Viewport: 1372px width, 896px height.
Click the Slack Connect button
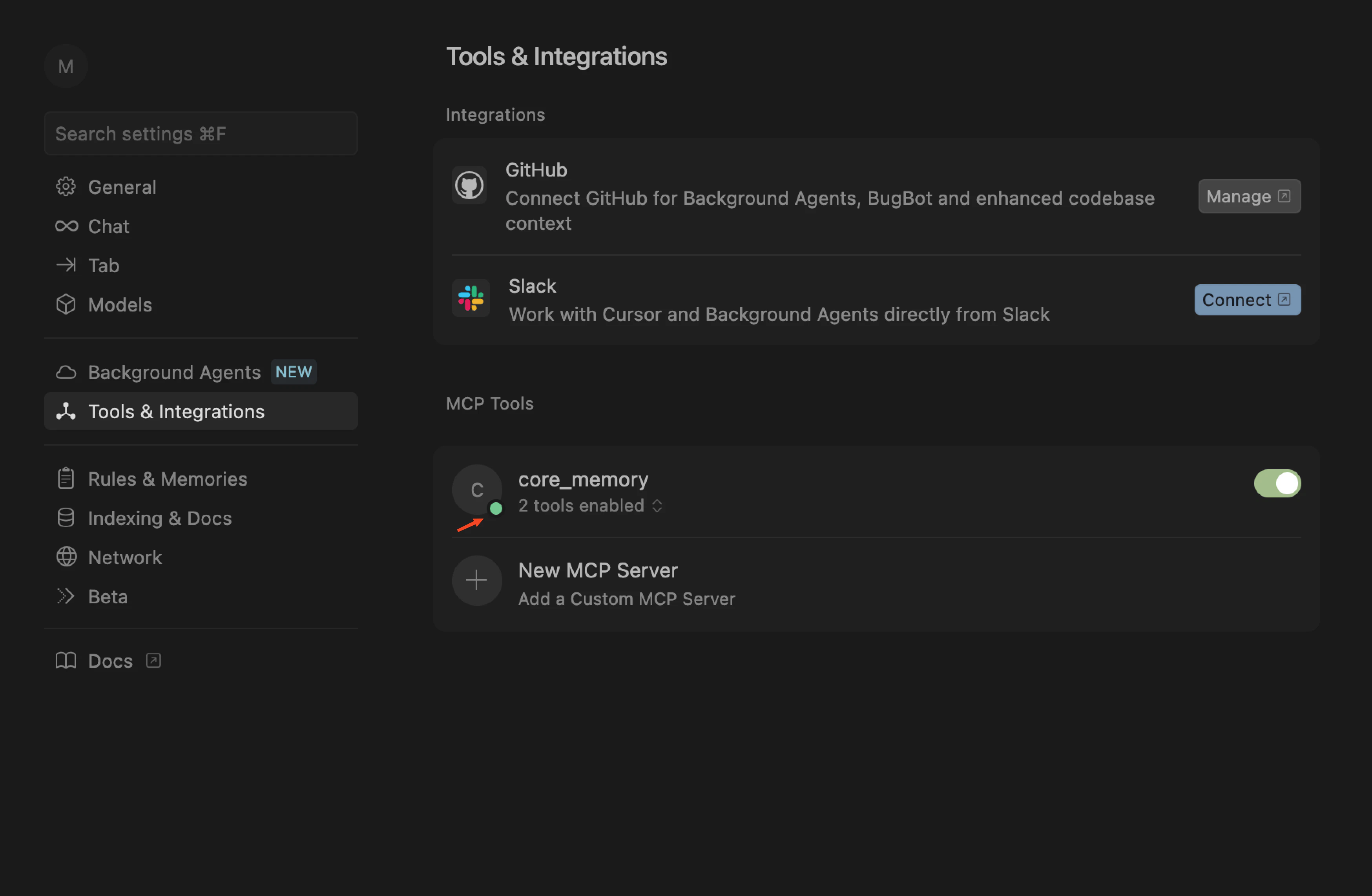tap(1247, 300)
